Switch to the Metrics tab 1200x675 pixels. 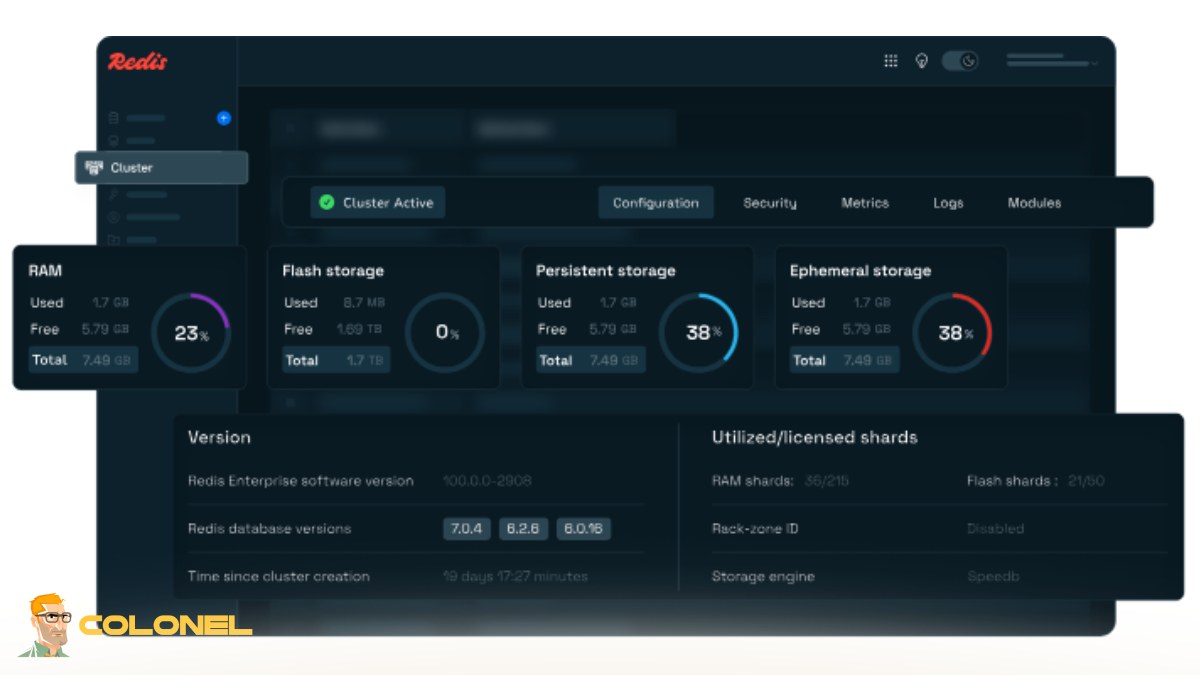coord(864,202)
